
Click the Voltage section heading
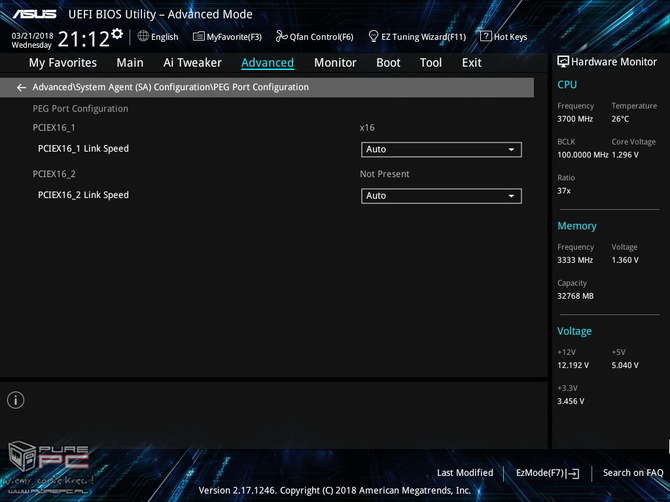pyautogui.click(x=574, y=331)
